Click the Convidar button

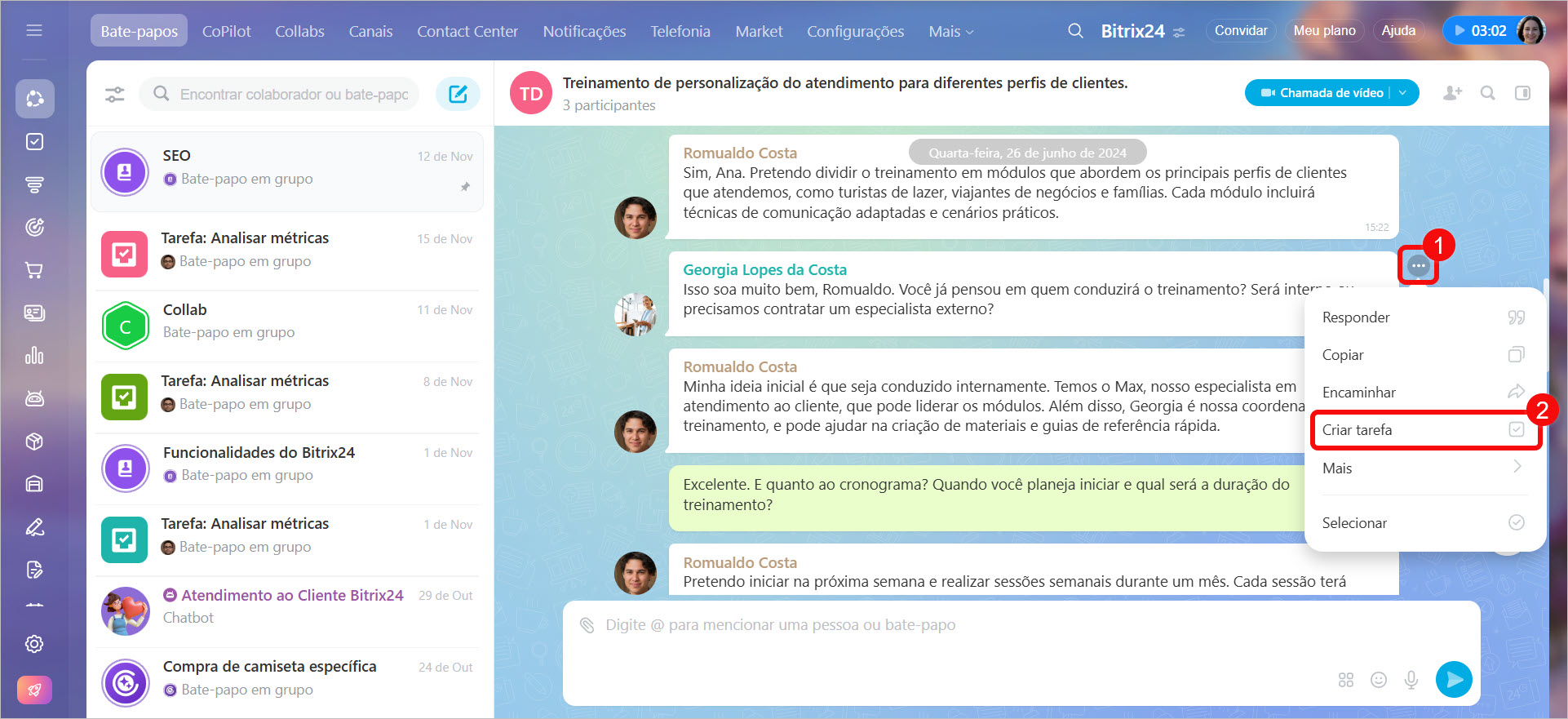(x=1240, y=31)
